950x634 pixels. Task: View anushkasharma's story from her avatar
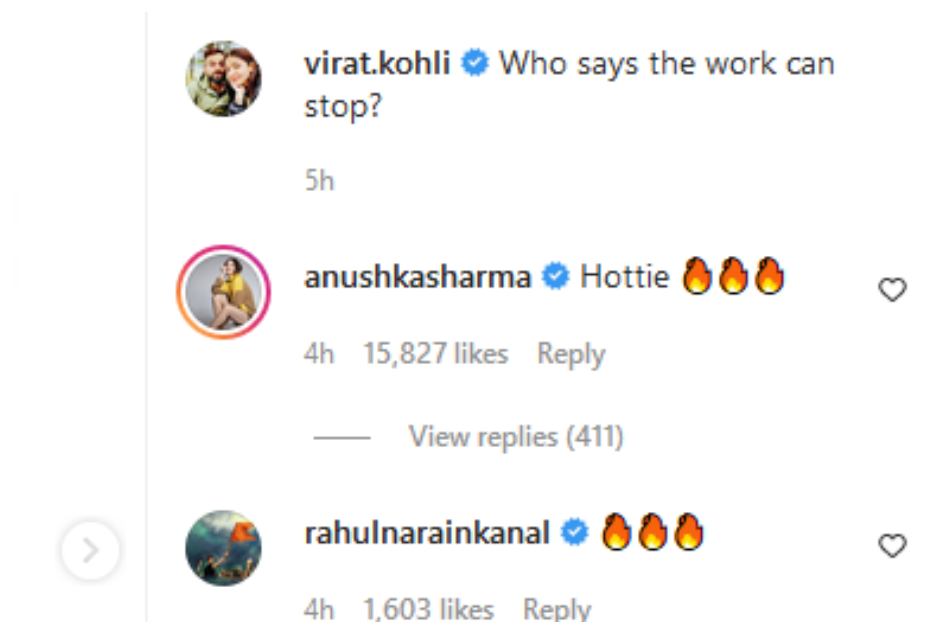(224, 292)
